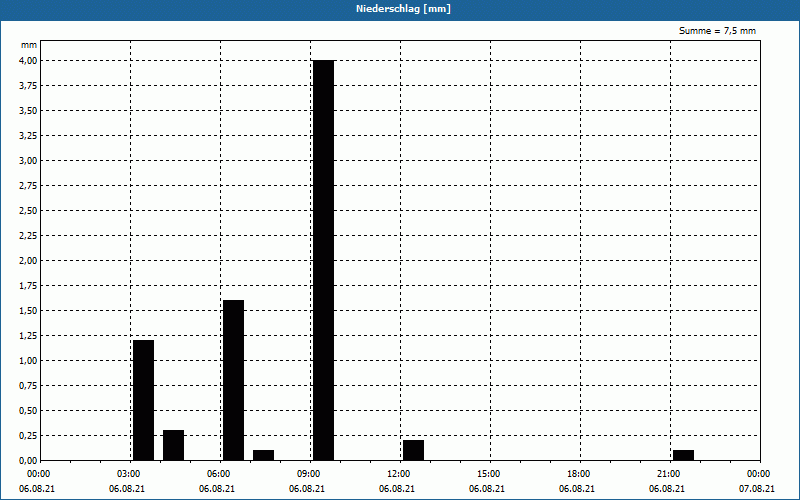Click the mm unit label above axis
The image size is (800, 500).
coord(29,45)
